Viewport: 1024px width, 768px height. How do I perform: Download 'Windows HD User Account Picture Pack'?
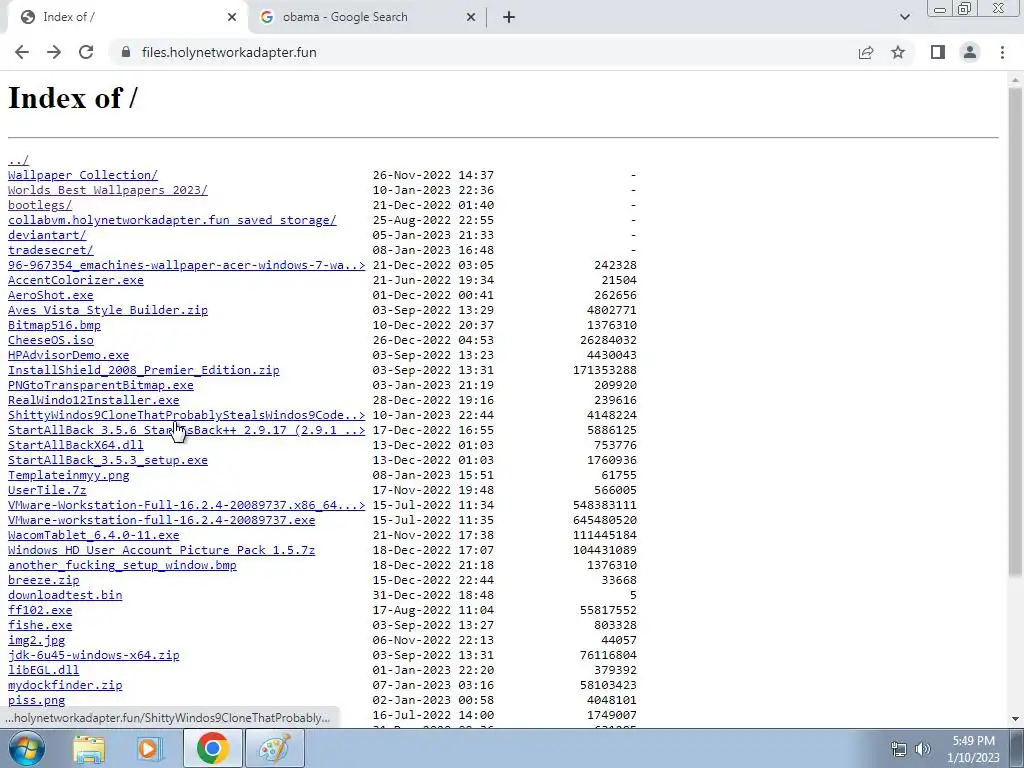click(x=161, y=551)
